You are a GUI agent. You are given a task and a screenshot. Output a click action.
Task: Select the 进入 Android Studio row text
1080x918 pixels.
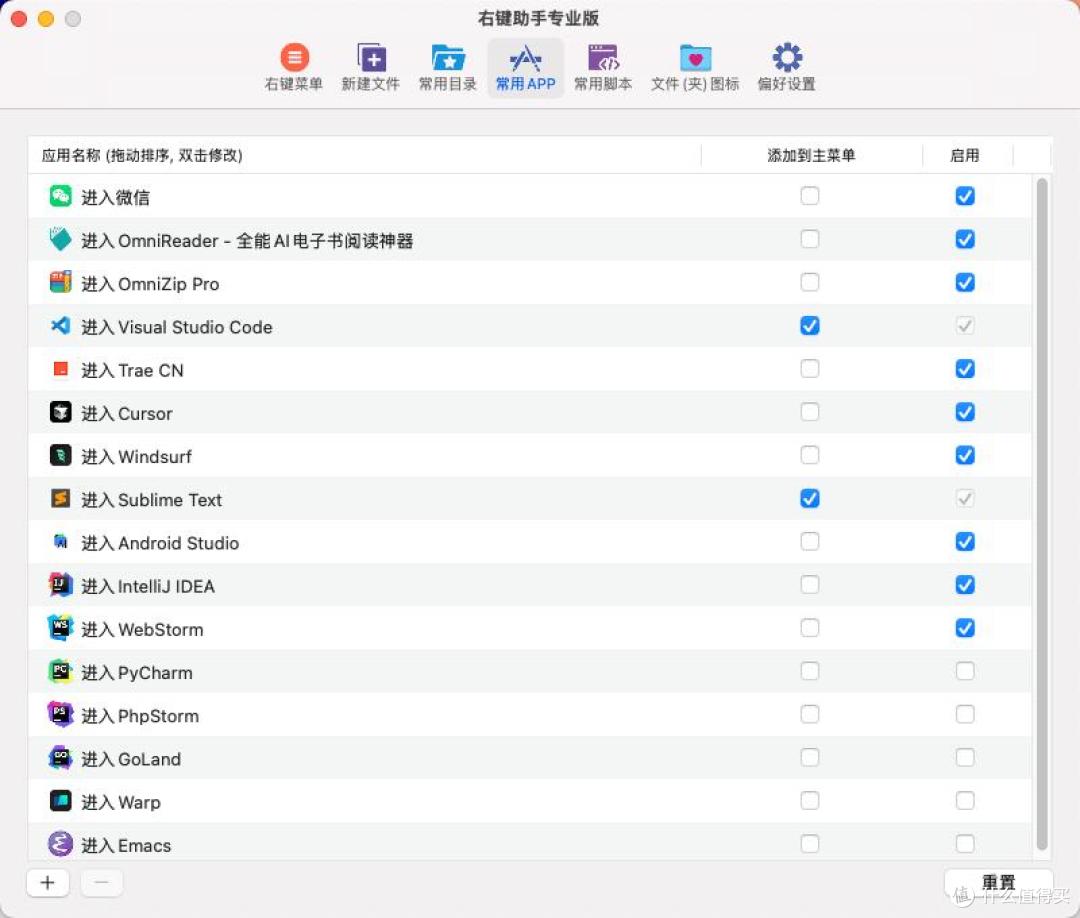coord(160,543)
